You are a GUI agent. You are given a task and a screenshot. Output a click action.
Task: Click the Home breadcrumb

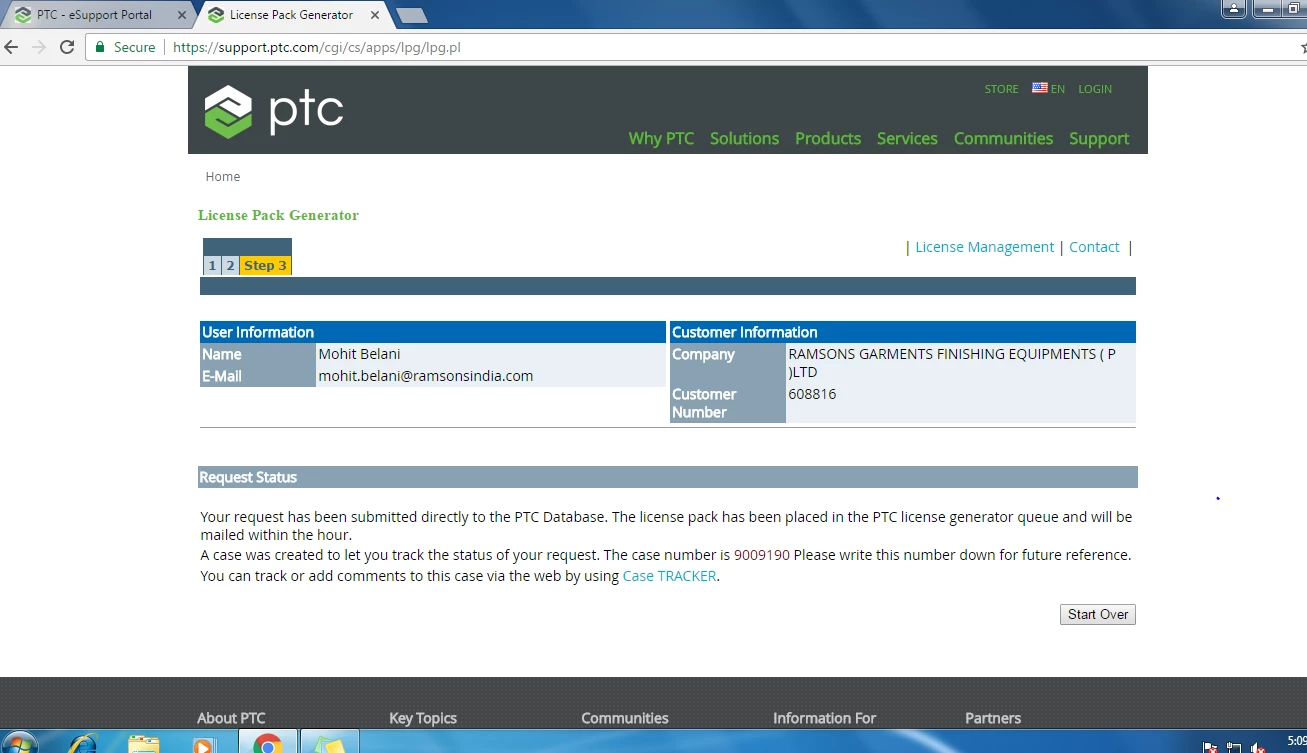(223, 176)
